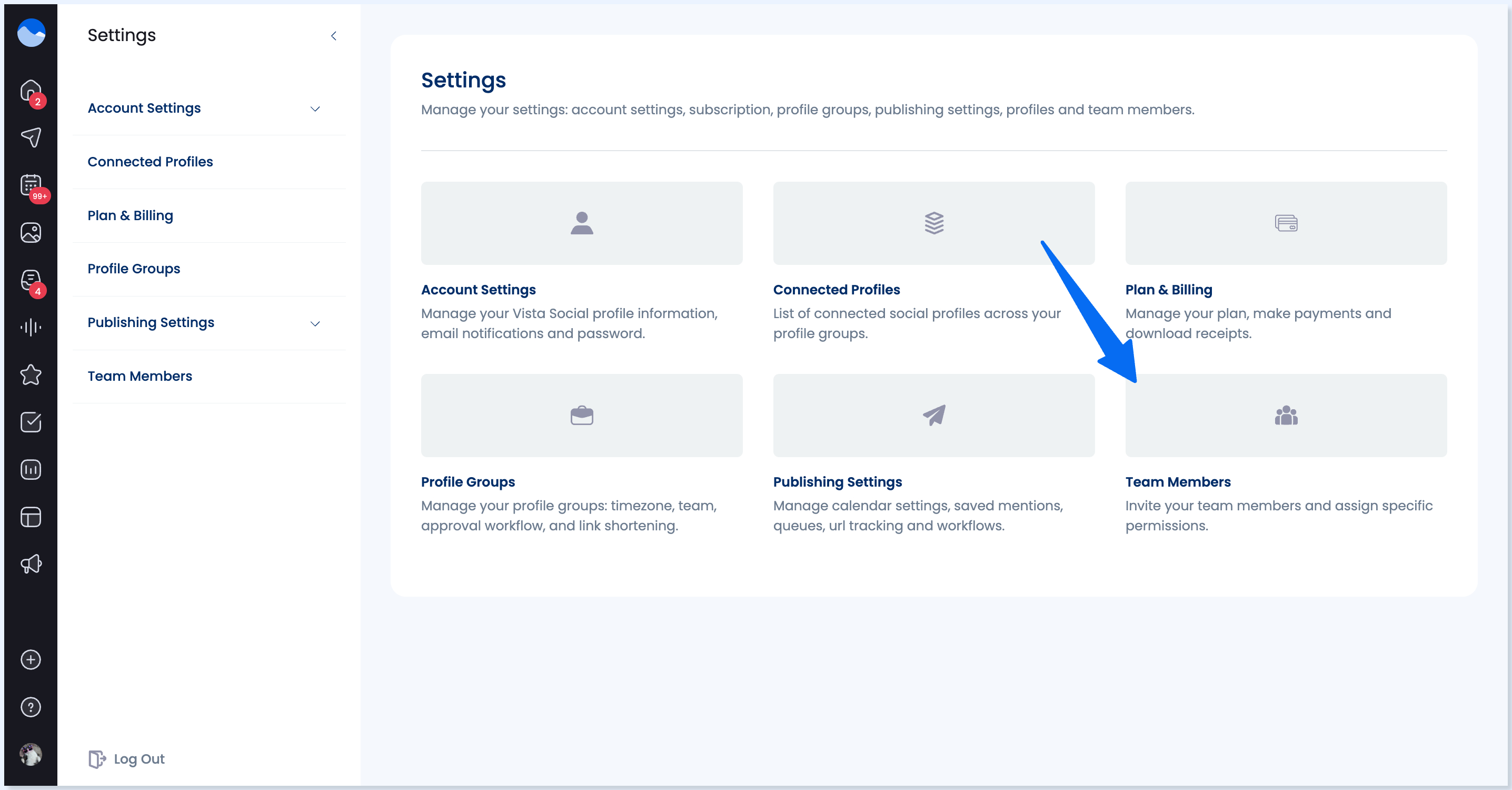Open the Account Settings card heading
The image size is (1512, 790).
[x=479, y=290]
